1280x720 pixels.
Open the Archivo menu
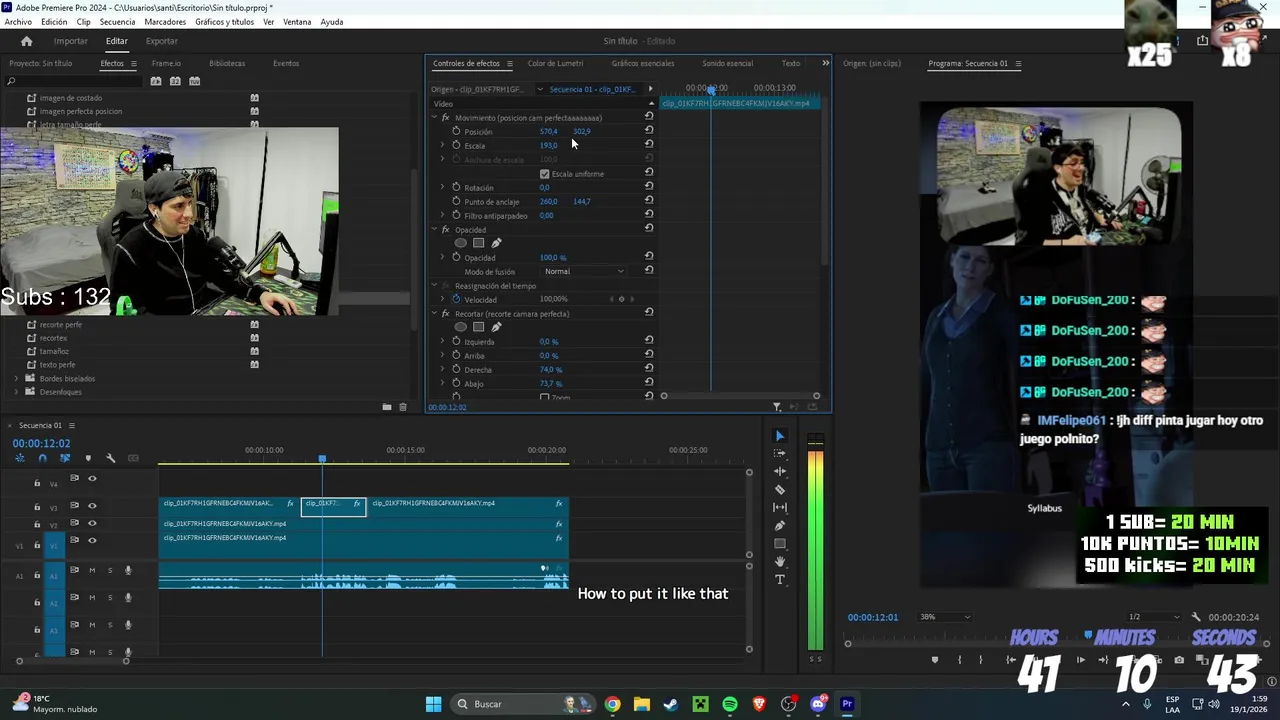point(18,22)
